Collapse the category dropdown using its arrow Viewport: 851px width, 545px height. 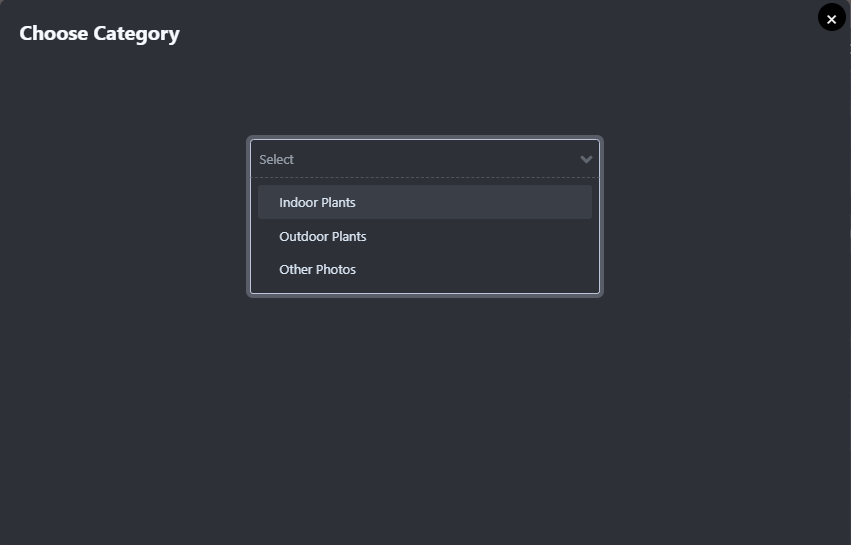pyautogui.click(x=586, y=159)
